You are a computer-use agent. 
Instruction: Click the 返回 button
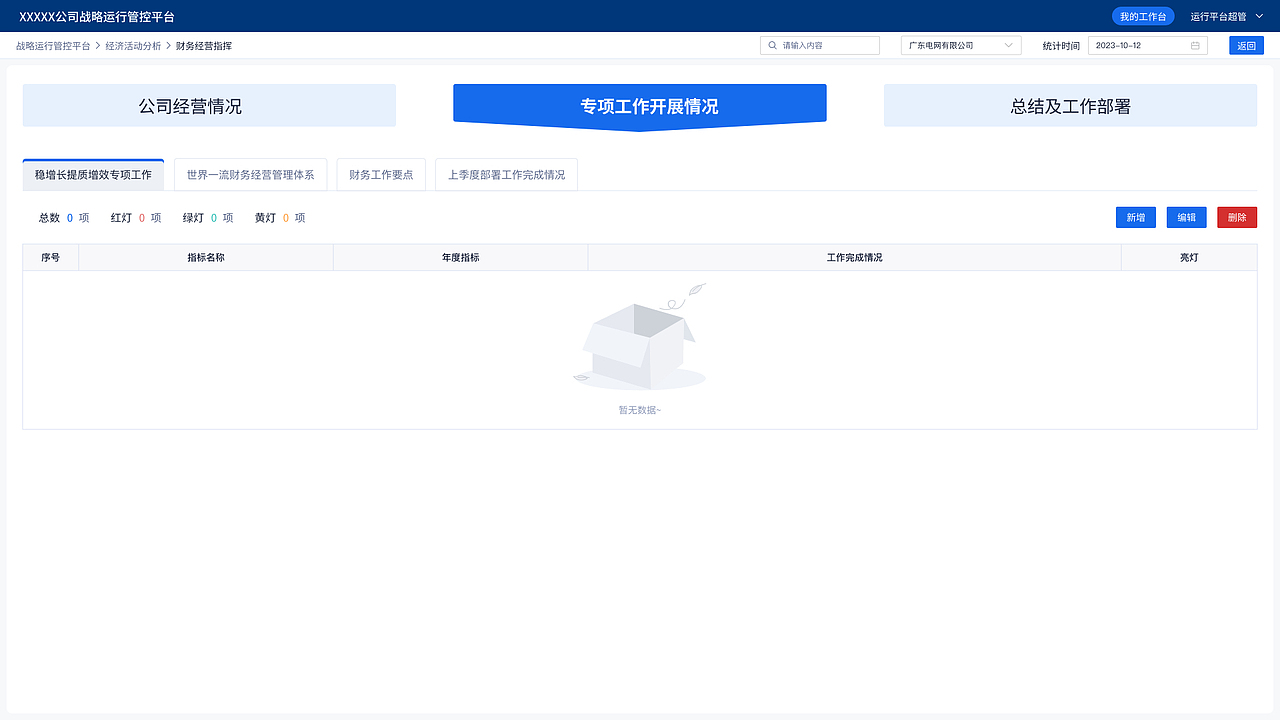click(1246, 45)
